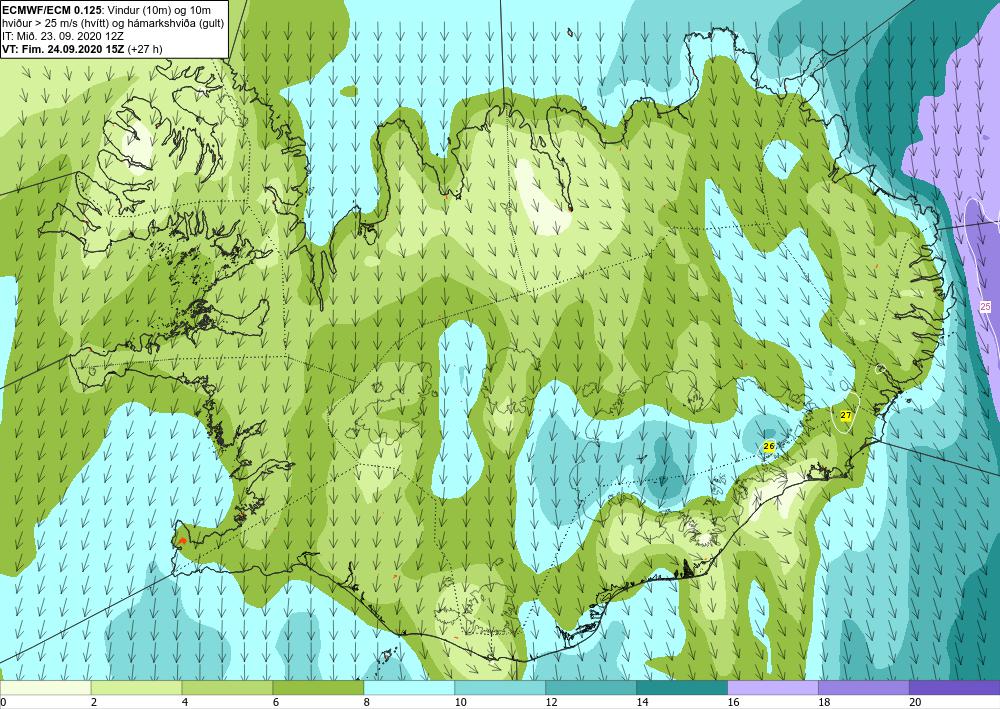Click the scale value '6' label
This screenshot has width=1000, height=709.
pos(276,703)
